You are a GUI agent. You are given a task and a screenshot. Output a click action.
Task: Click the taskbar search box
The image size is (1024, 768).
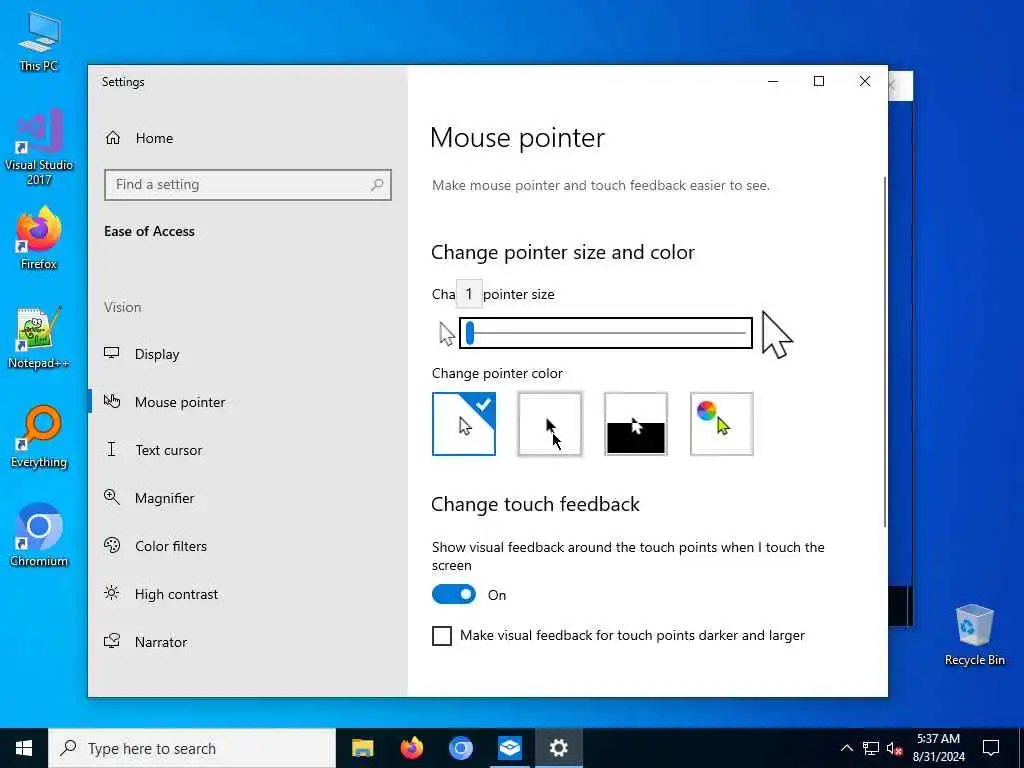tap(192, 748)
